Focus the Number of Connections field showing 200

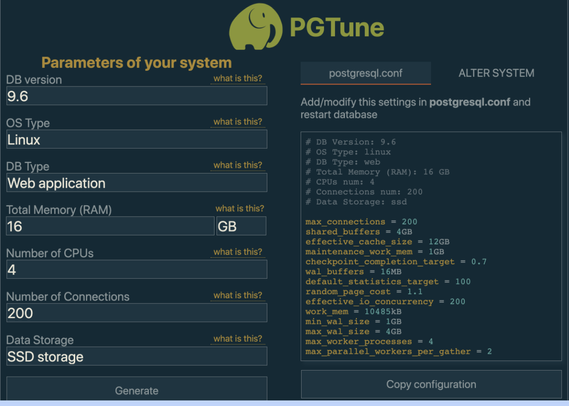click(x=137, y=313)
